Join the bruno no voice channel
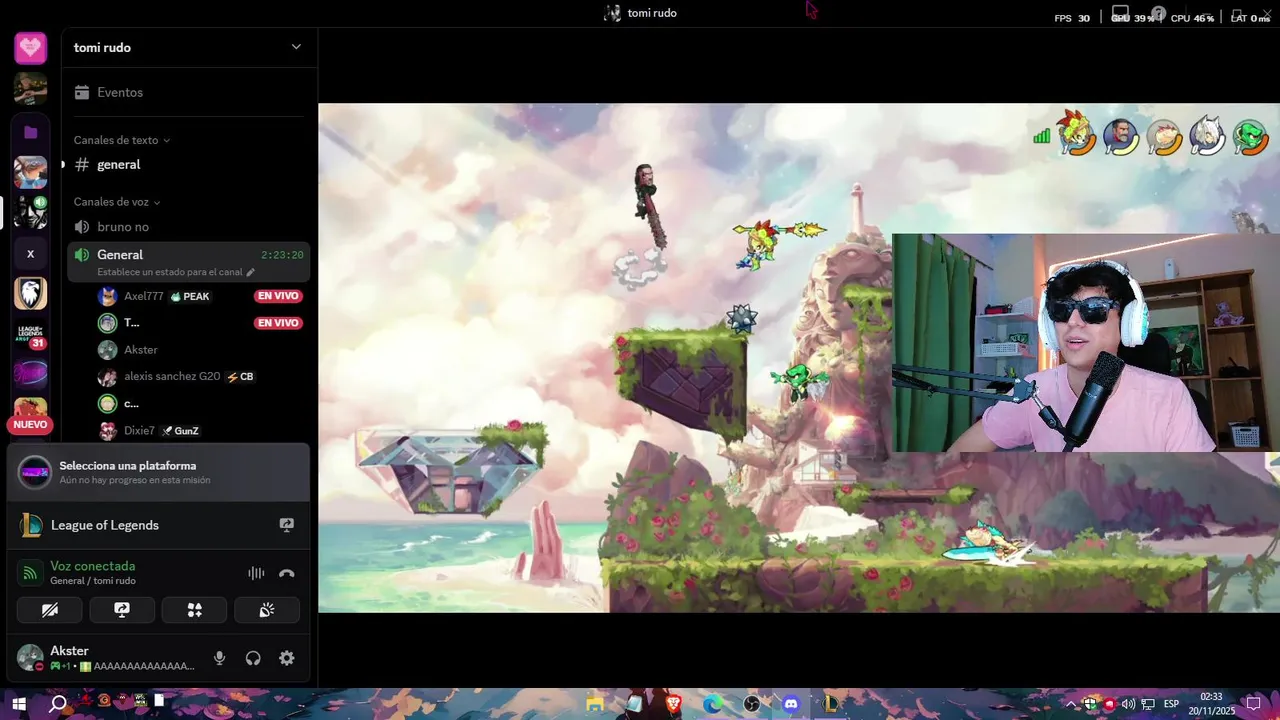Screen dimensions: 1280x720 click(188, 227)
